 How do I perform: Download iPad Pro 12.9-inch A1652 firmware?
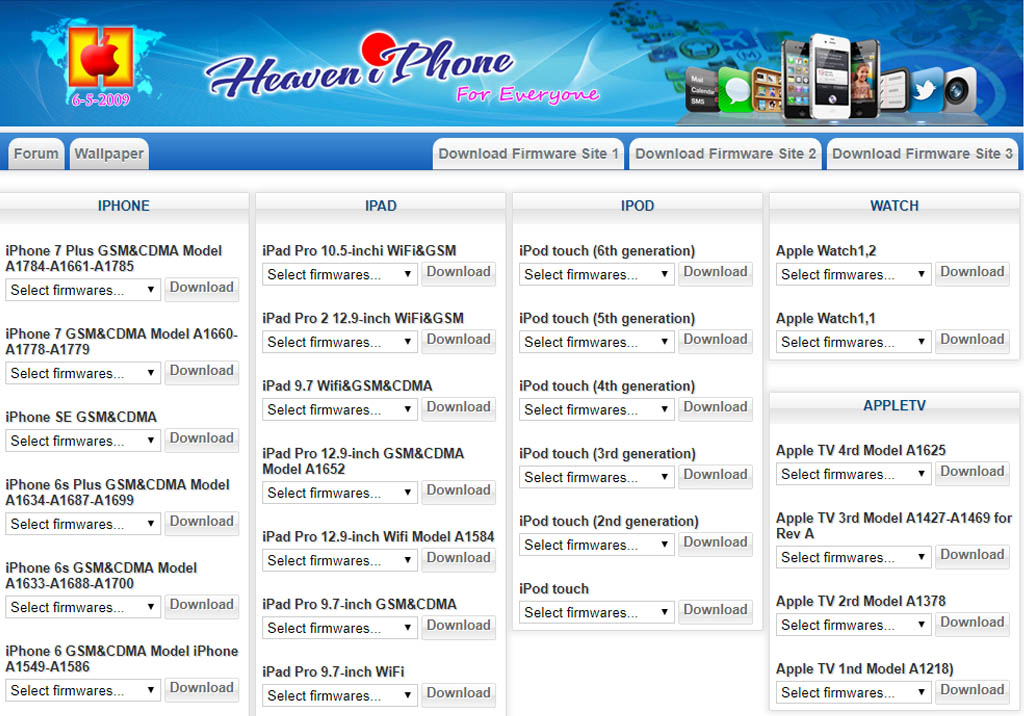click(458, 491)
